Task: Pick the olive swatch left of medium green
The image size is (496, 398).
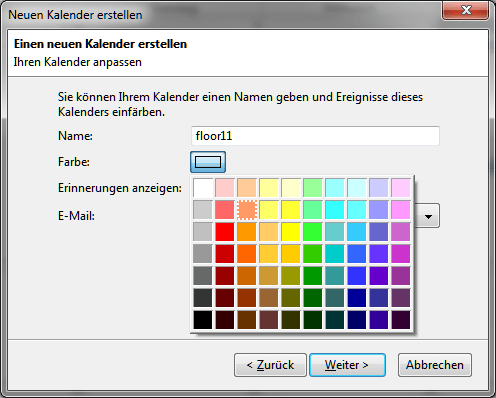Action: pyautogui.click(x=291, y=276)
